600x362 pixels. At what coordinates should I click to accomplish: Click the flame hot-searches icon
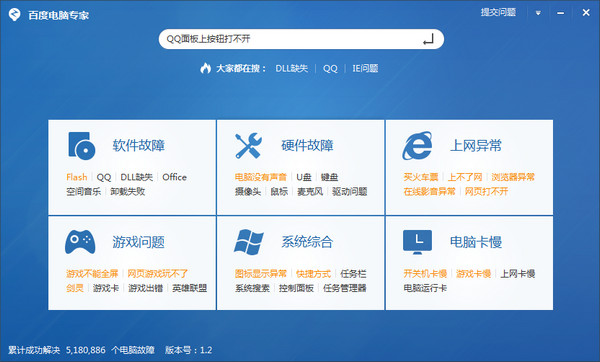[205, 68]
